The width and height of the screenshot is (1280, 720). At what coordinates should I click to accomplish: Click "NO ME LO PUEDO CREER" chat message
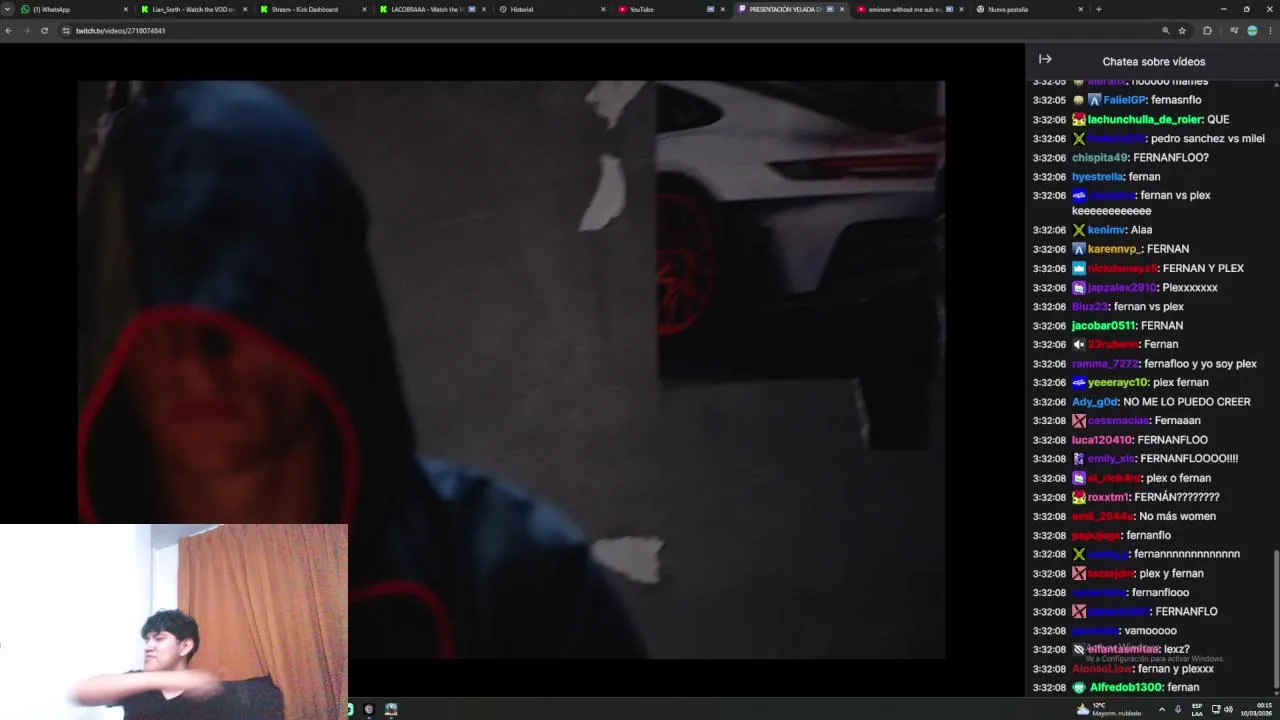pyautogui.click(x=1187, y=402)
